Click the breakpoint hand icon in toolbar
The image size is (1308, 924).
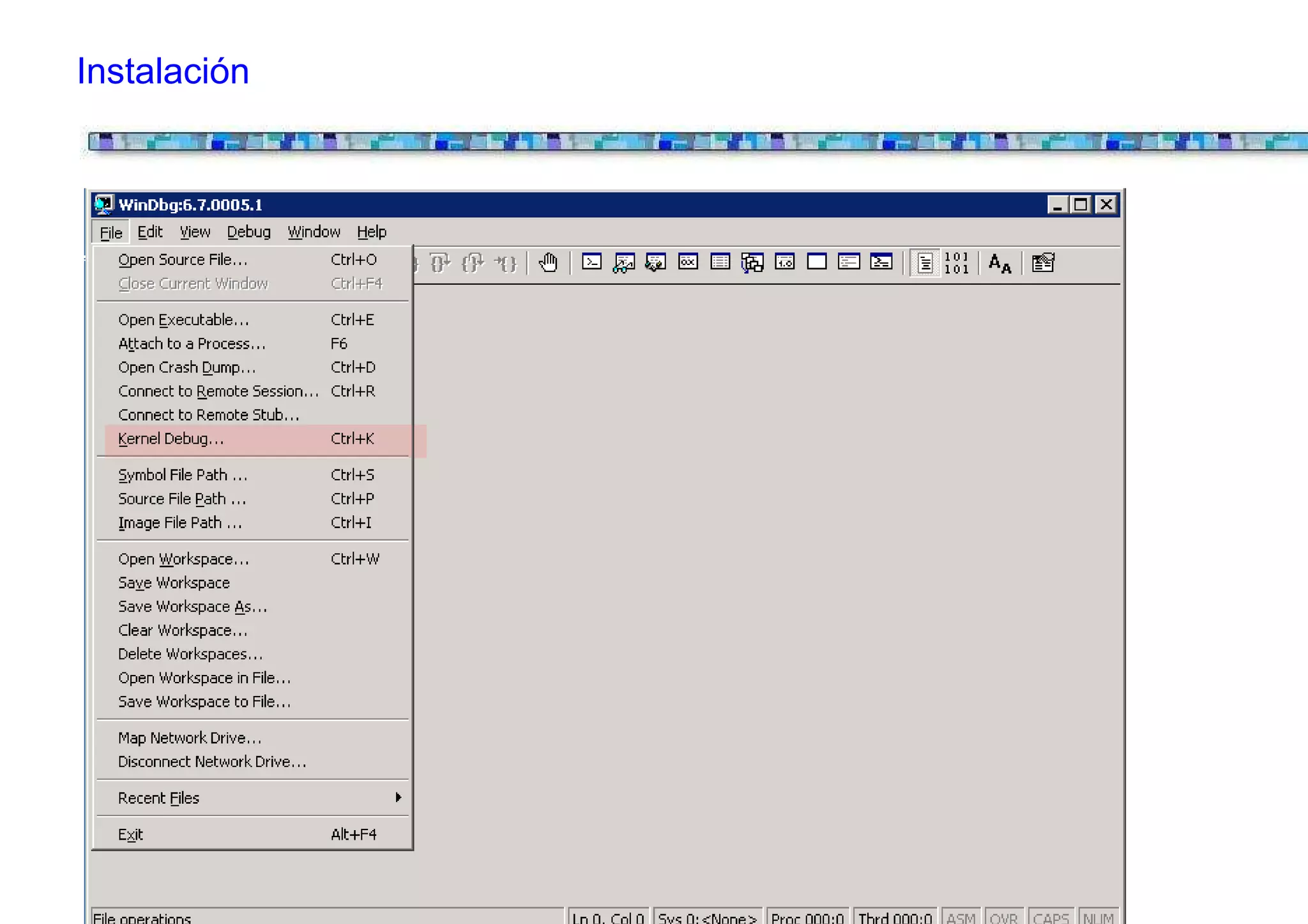point(548,262)
